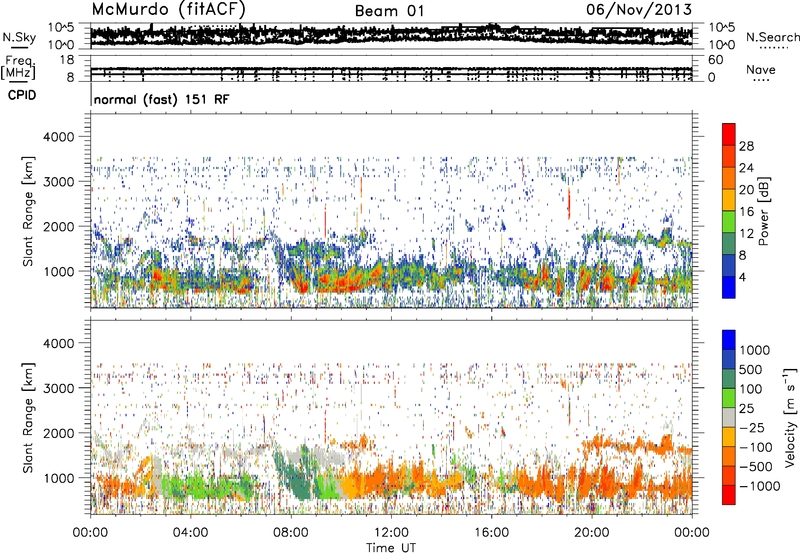This screenshot has height=554, width=800.
Task: Click the date 06/Nov/2013
Action: point(639,10)
